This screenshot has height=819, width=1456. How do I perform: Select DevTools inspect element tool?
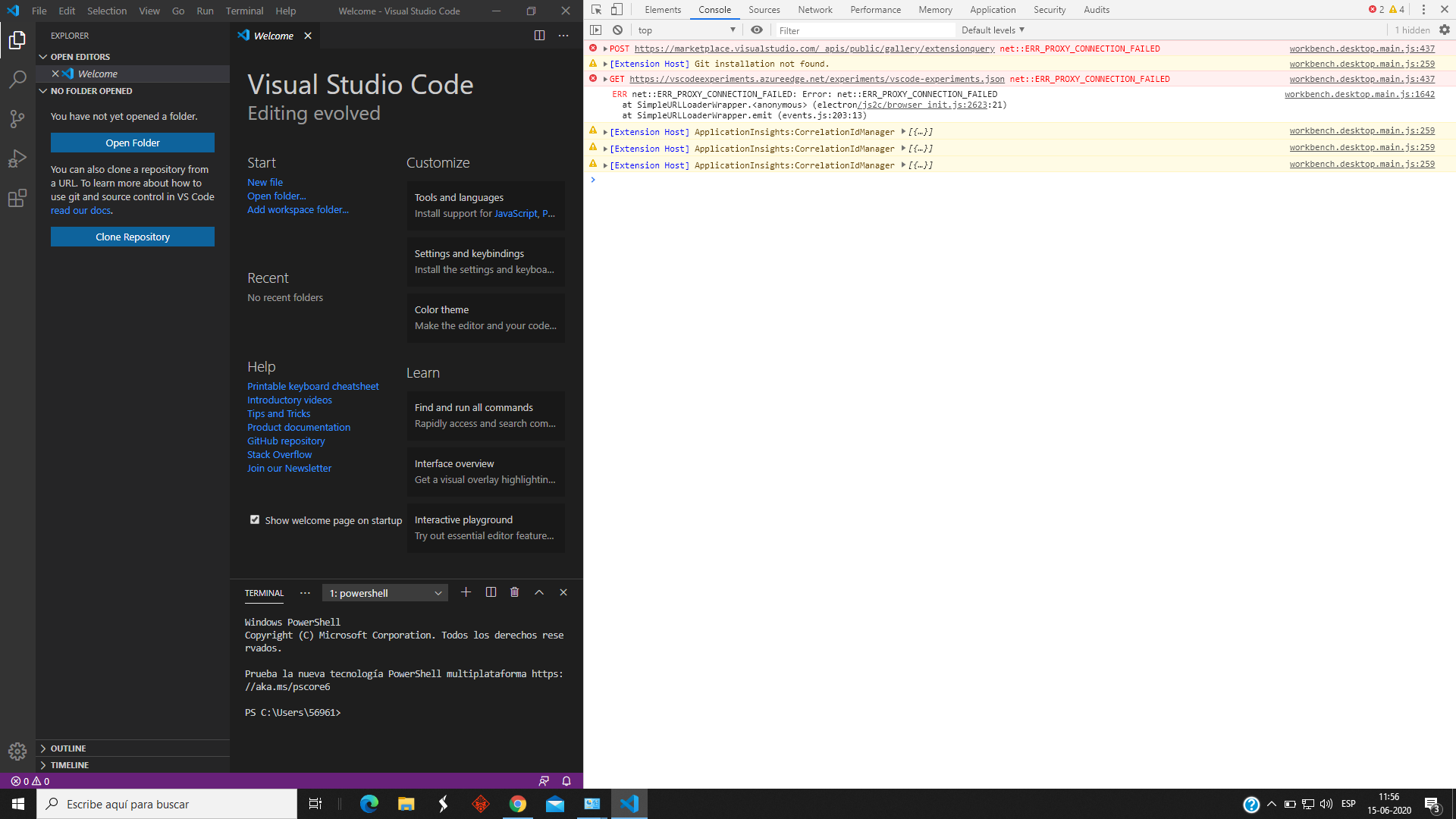point(597,10)
